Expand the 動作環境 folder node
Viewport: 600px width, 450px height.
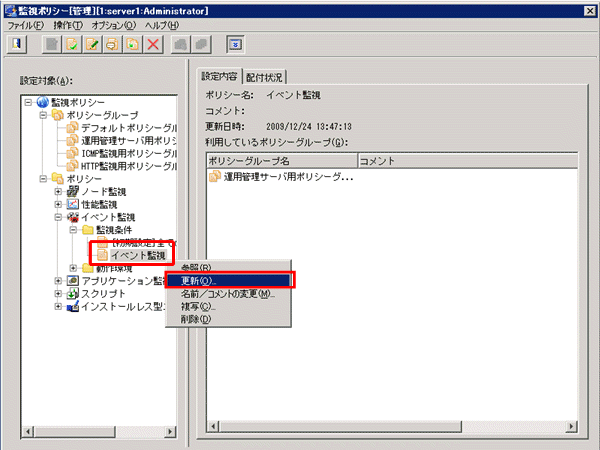coord(73,268)
